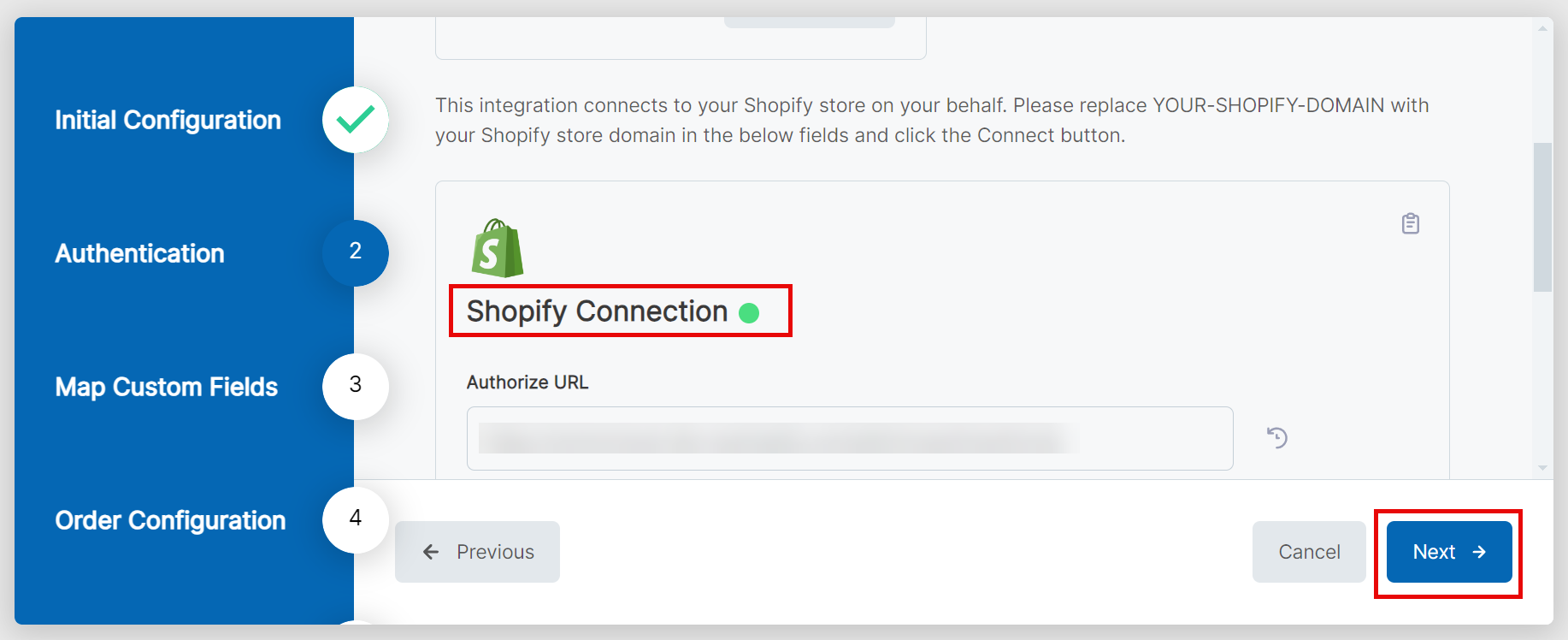Go to Map Custom Fields step
The width and height of the screenshot is (1568, 640).
click(167, 387)
